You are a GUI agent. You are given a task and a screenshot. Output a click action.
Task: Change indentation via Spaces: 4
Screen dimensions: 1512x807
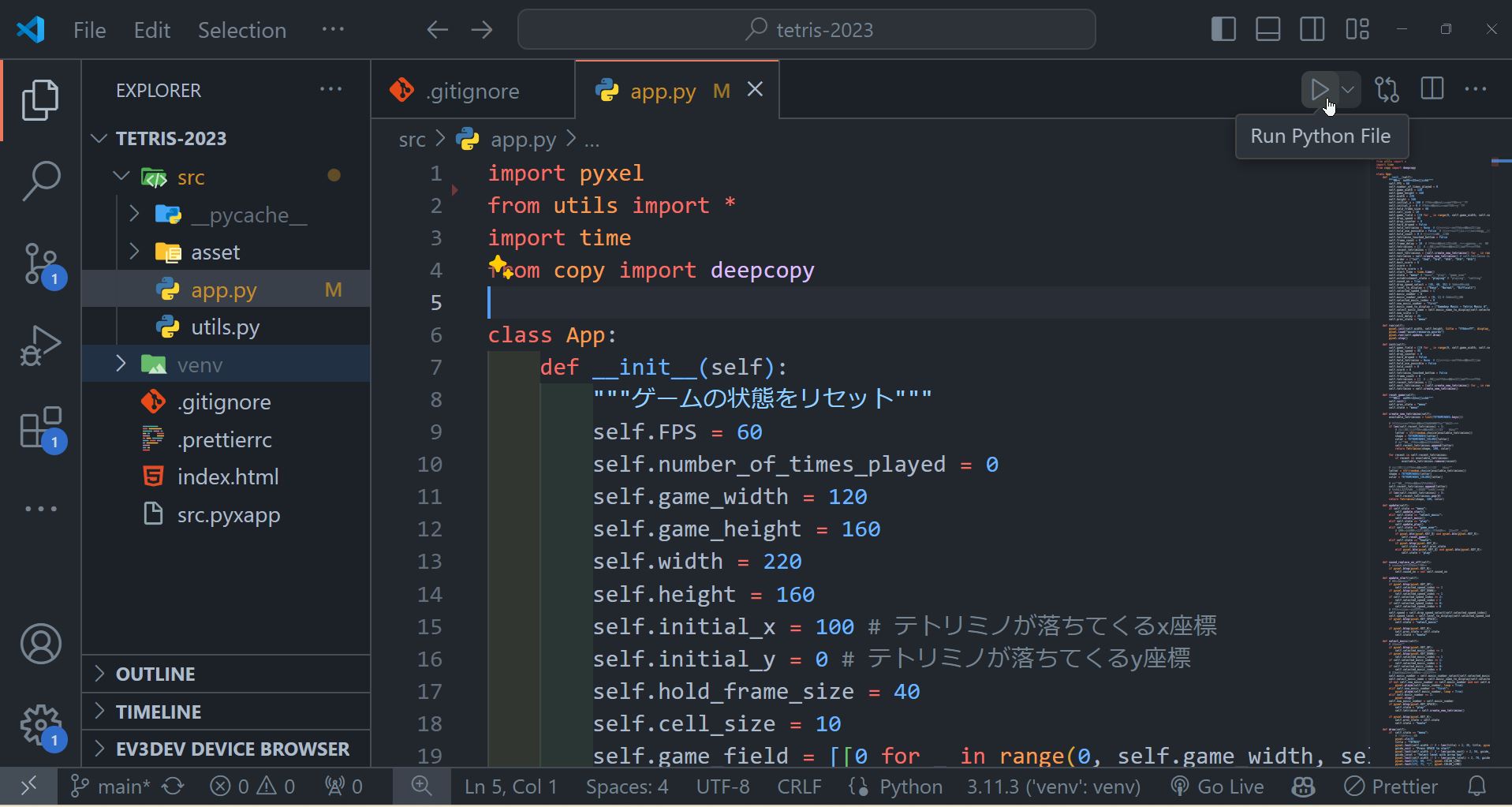point(627,786)
